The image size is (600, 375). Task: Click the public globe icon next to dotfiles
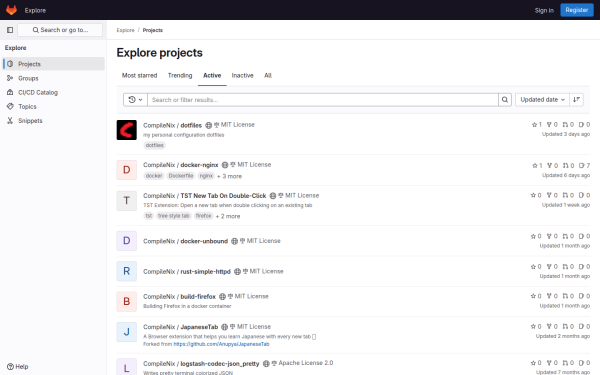[x=209, y=125]
